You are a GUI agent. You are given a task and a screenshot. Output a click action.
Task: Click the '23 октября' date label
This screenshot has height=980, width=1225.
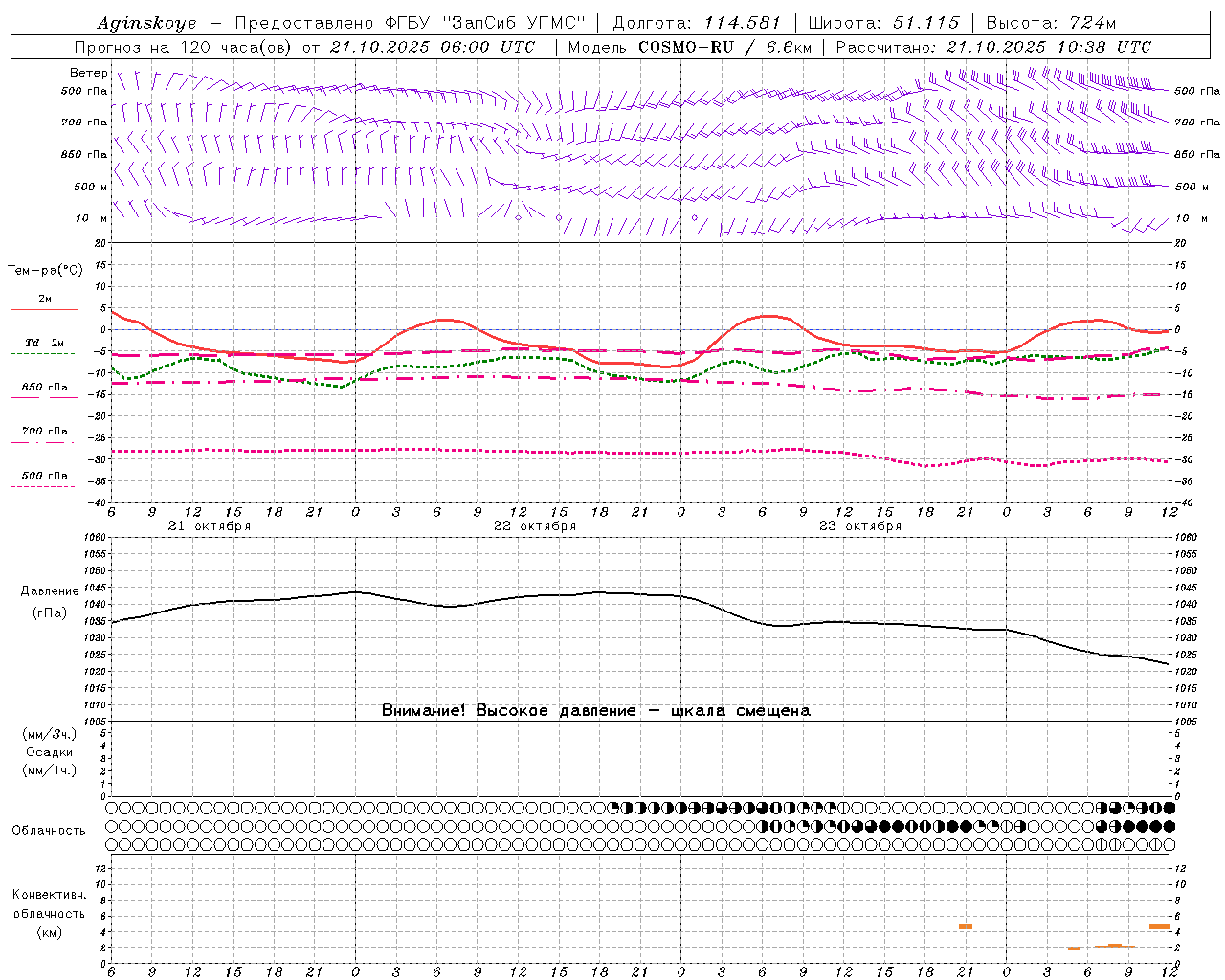tap(860, 526)
